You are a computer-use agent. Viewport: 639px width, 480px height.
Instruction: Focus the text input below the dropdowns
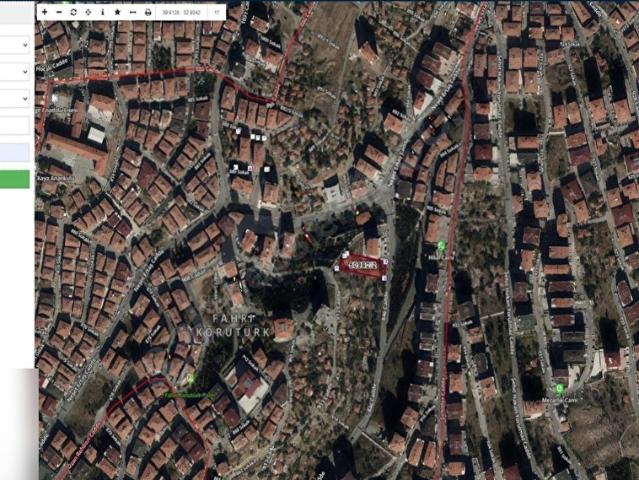(15, 126)
